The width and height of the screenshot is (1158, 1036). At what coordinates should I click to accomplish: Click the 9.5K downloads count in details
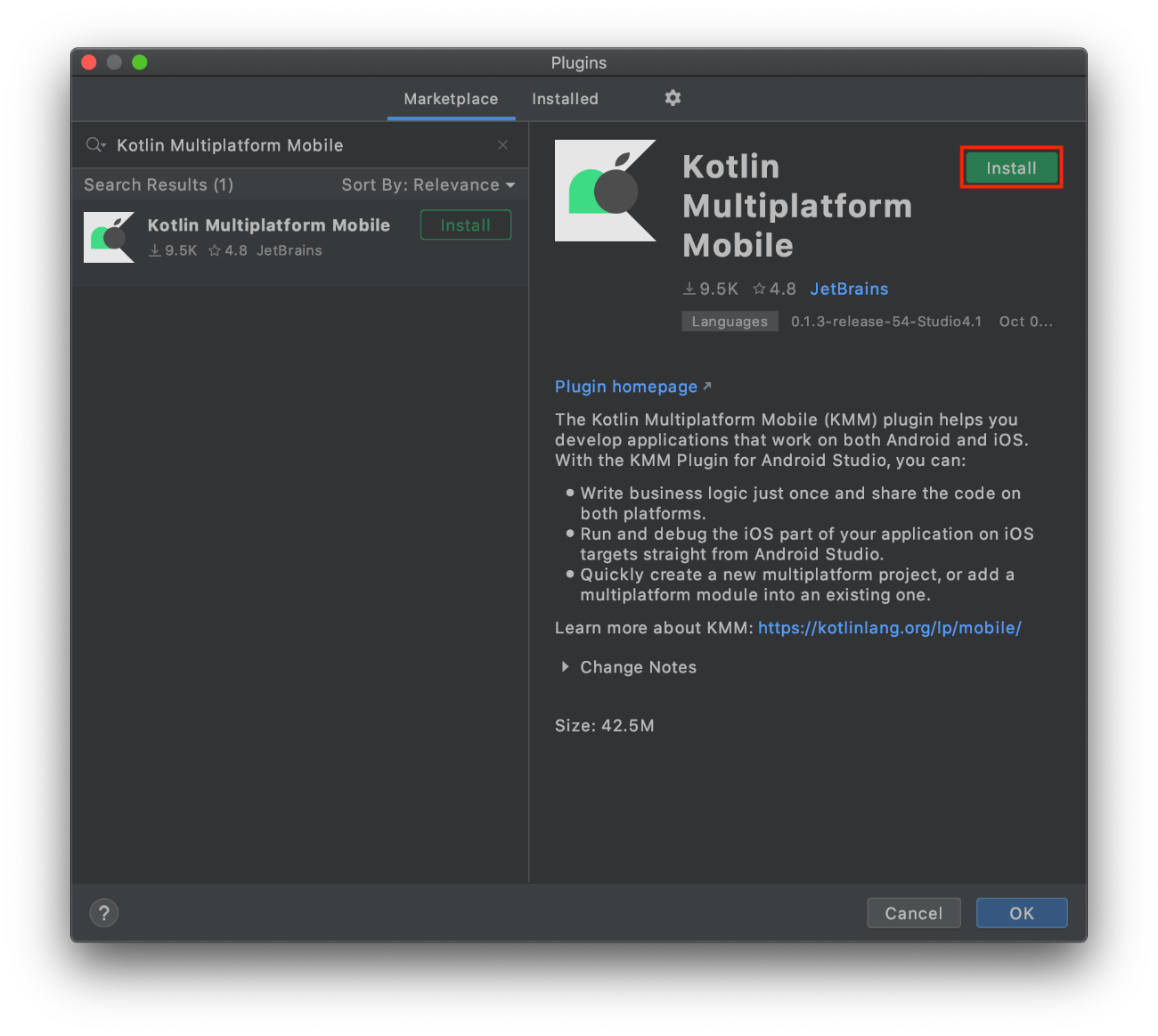[711, 289]
